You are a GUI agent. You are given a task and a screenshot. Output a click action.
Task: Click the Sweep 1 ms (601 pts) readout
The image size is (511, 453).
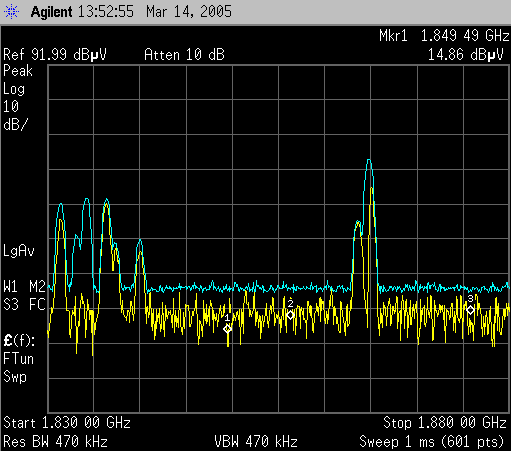pos(432,442)
